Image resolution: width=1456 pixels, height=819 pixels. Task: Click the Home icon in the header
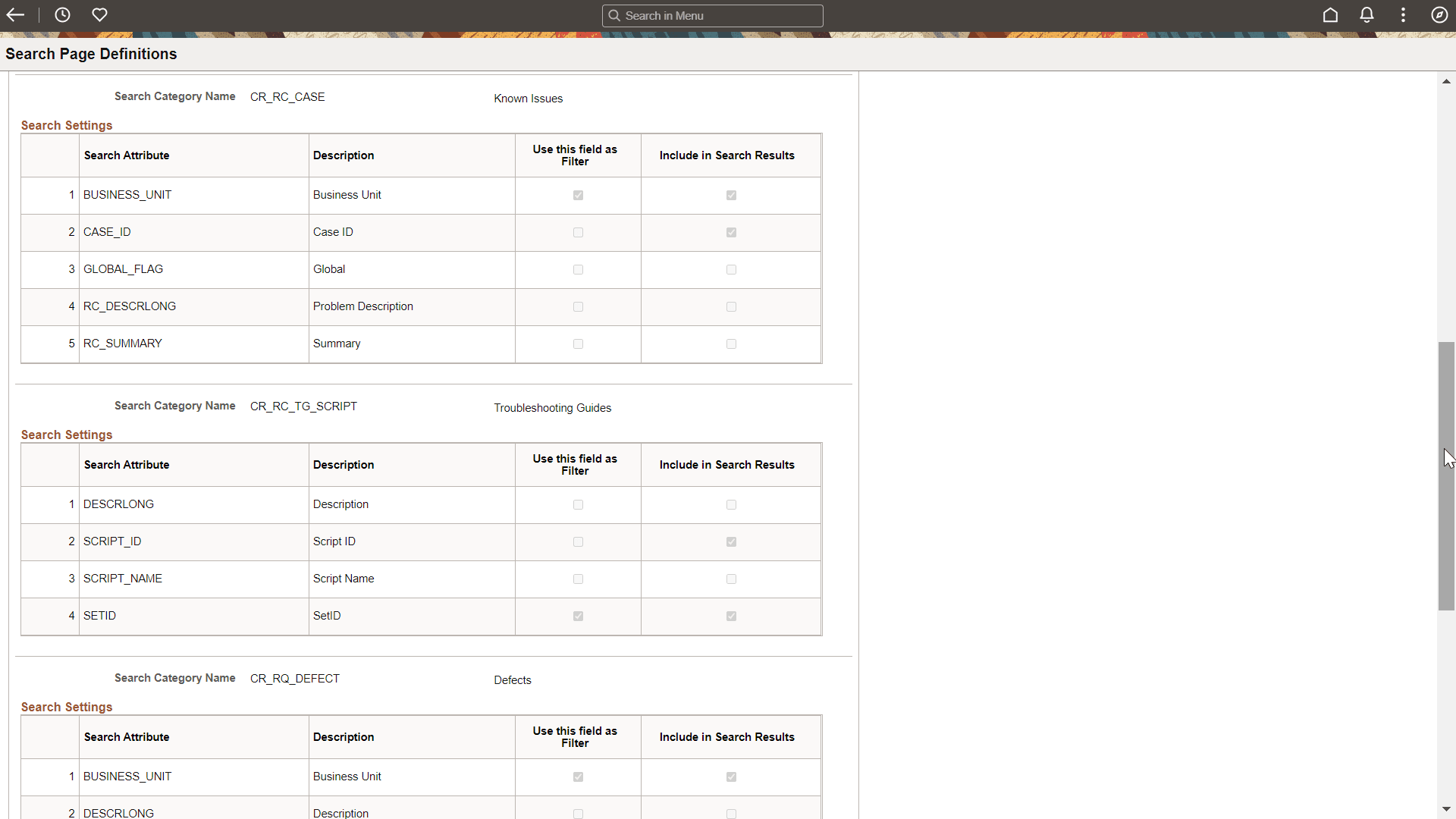[1331, 14]
